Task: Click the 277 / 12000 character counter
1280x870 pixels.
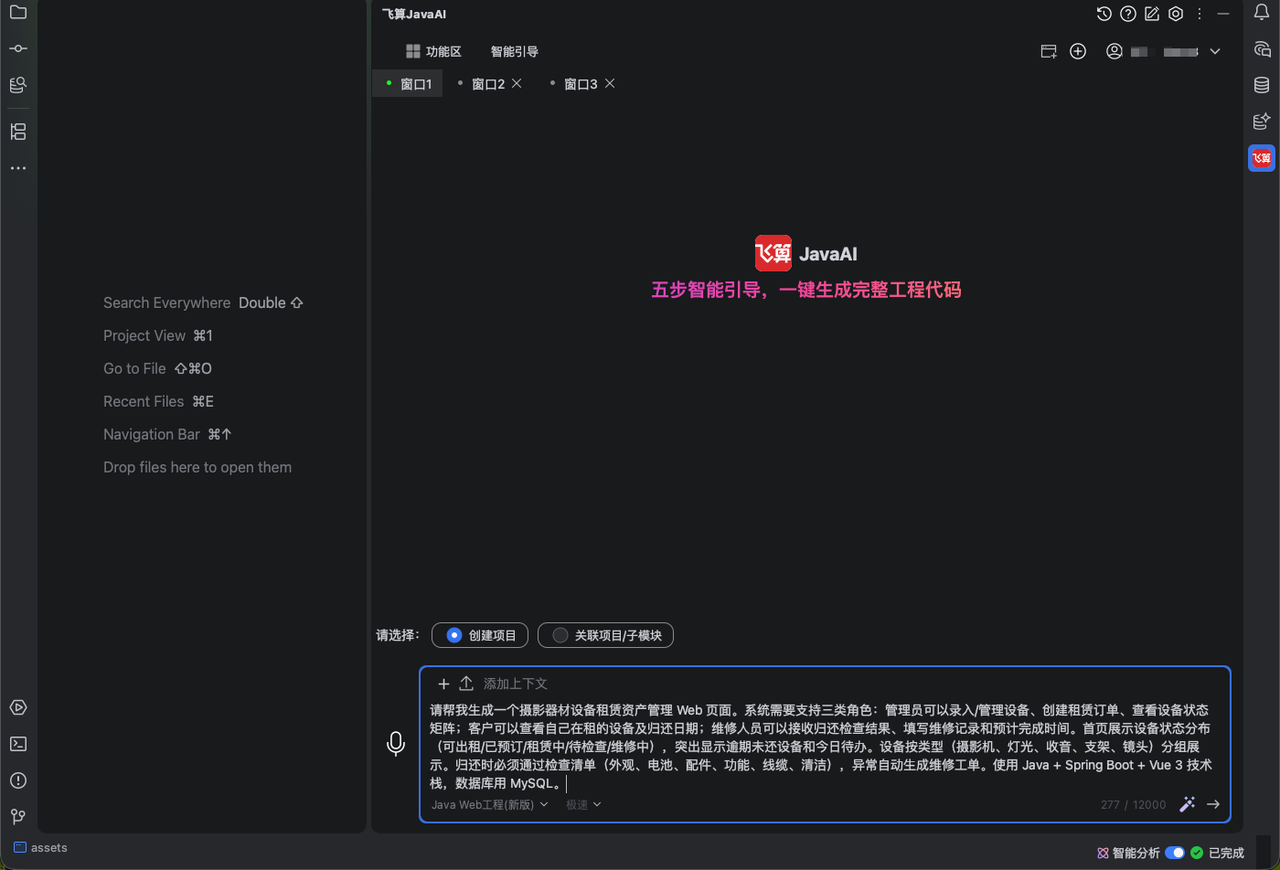Action: [x=1133, y=805]
